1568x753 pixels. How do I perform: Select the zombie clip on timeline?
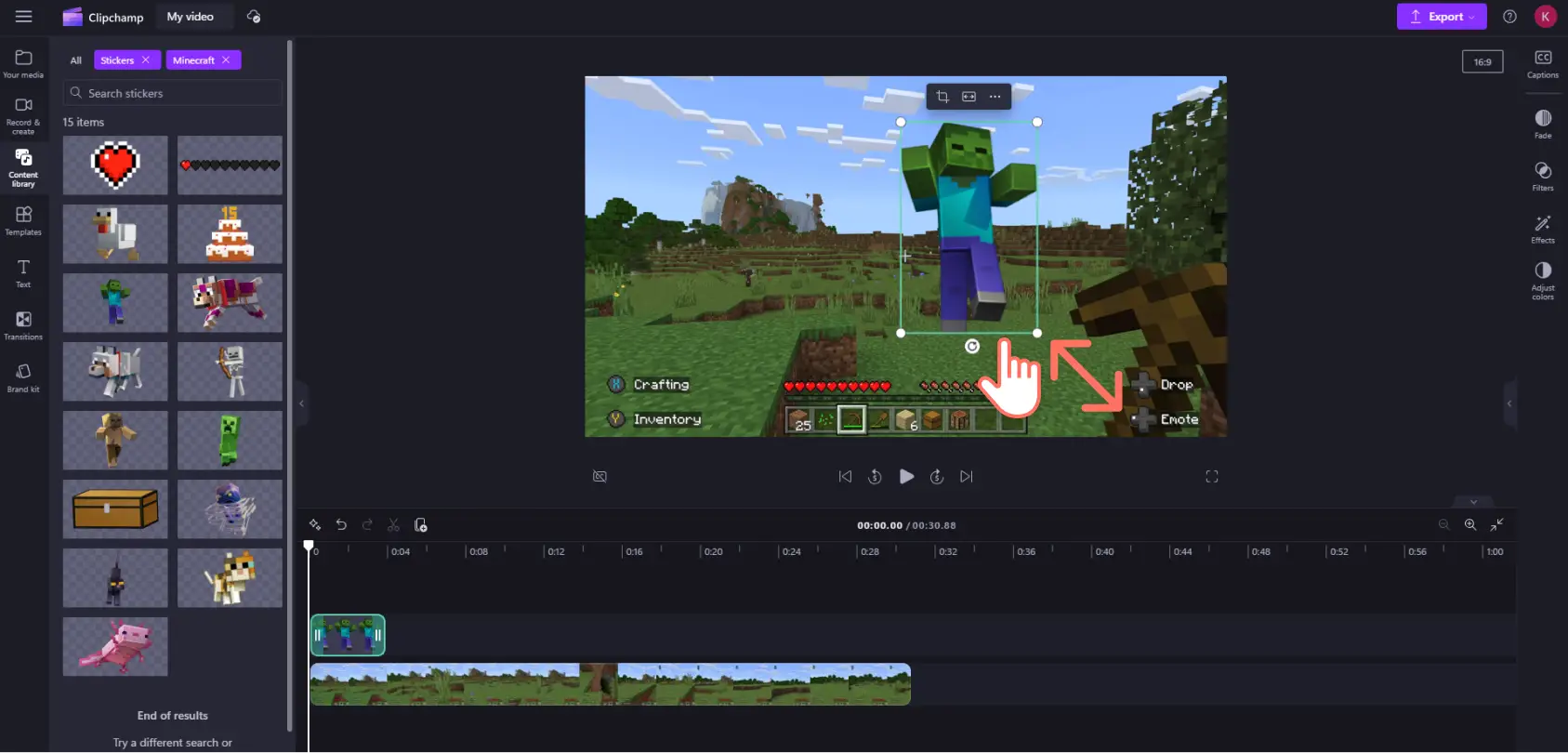pyautogui.click(x=348, y=635)
